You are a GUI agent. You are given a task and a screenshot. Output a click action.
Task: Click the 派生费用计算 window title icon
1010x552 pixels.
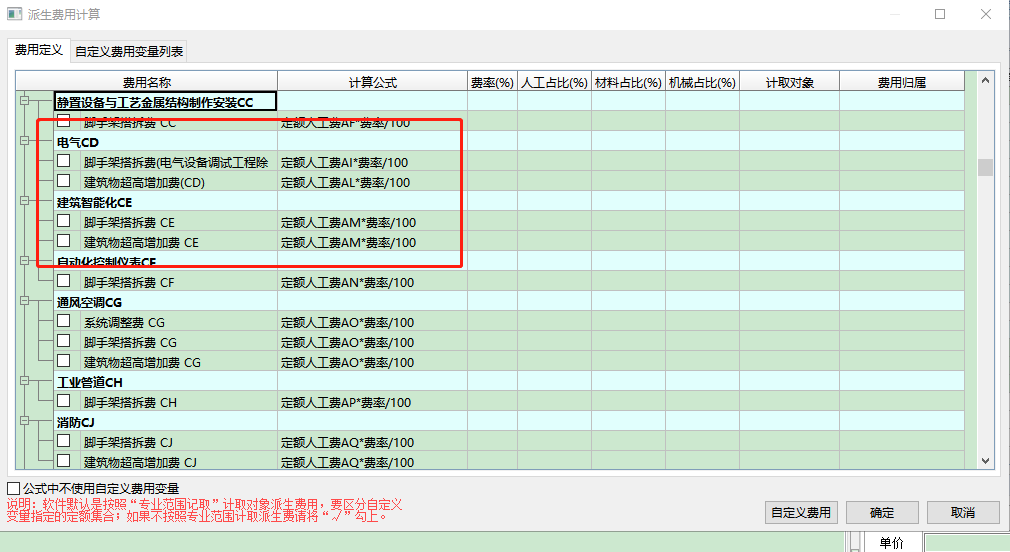coord(14,14)
